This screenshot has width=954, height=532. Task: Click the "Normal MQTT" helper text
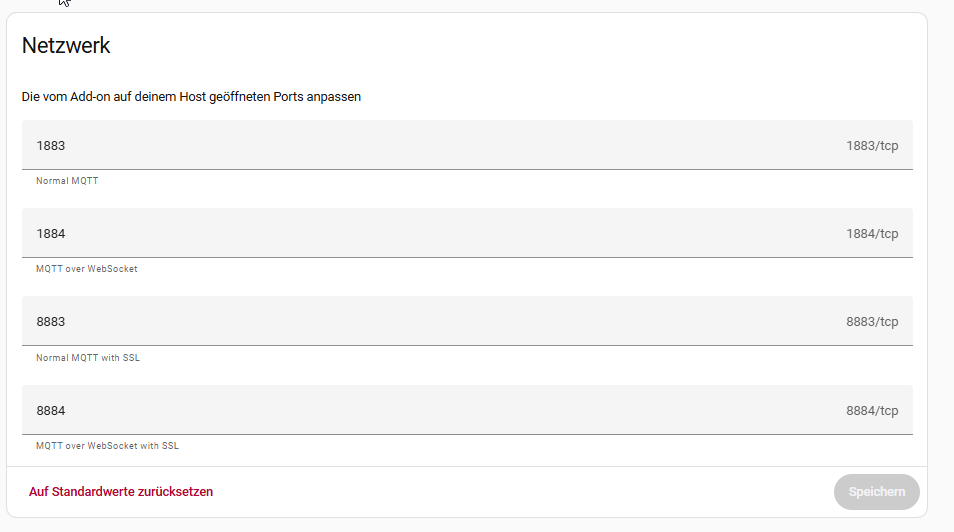click(x=67, y=181)
